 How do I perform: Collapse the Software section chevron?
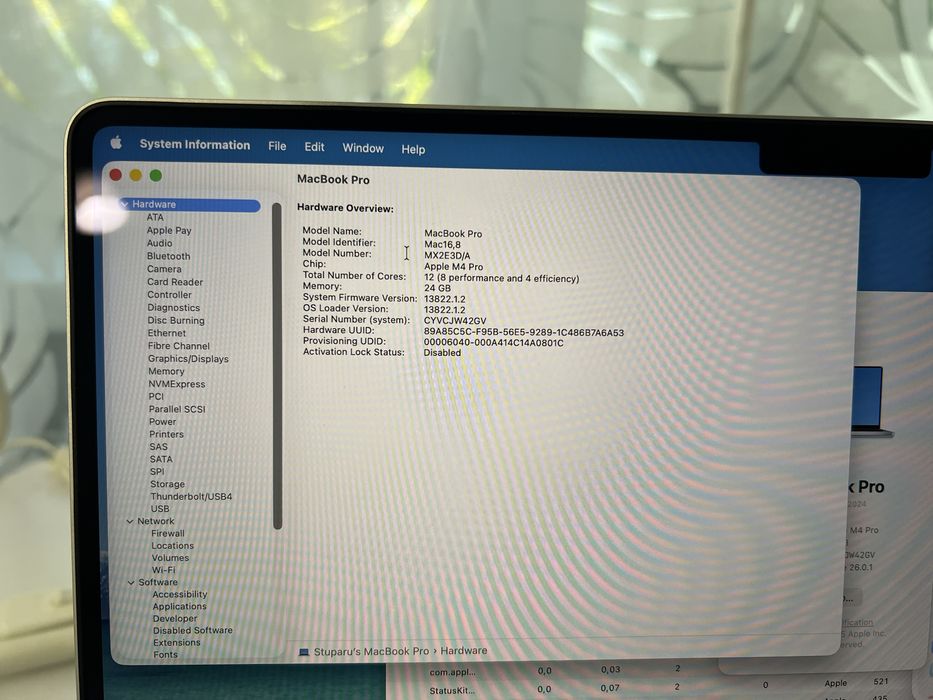point(131,583)
